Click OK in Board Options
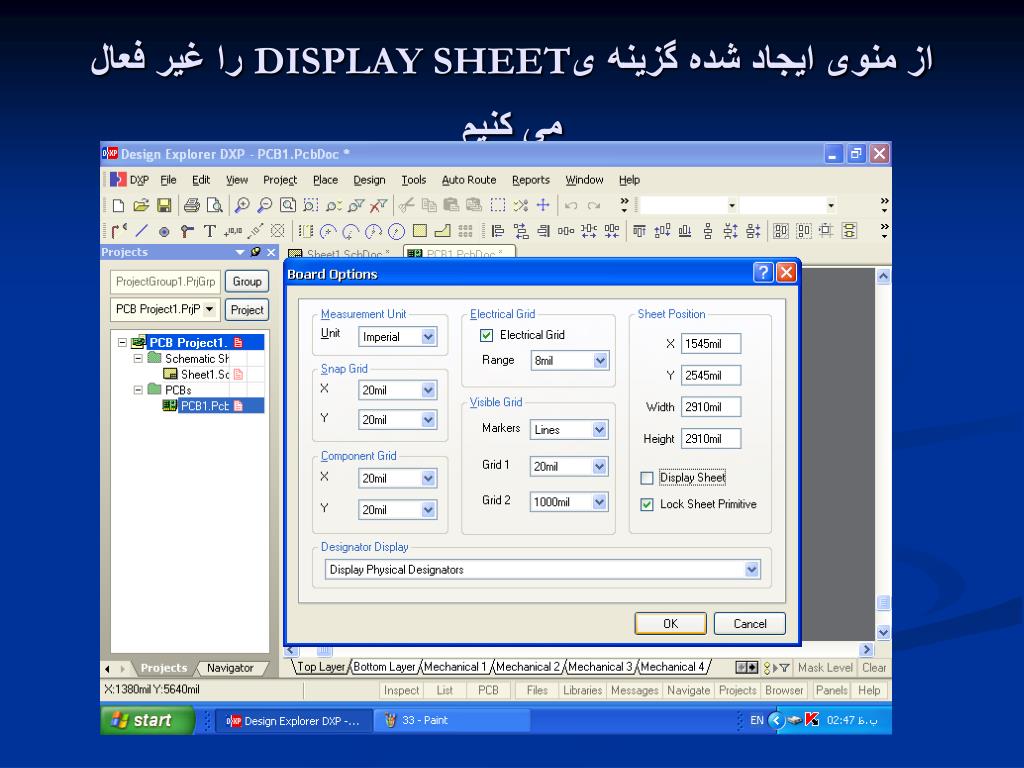 [671, 624]
